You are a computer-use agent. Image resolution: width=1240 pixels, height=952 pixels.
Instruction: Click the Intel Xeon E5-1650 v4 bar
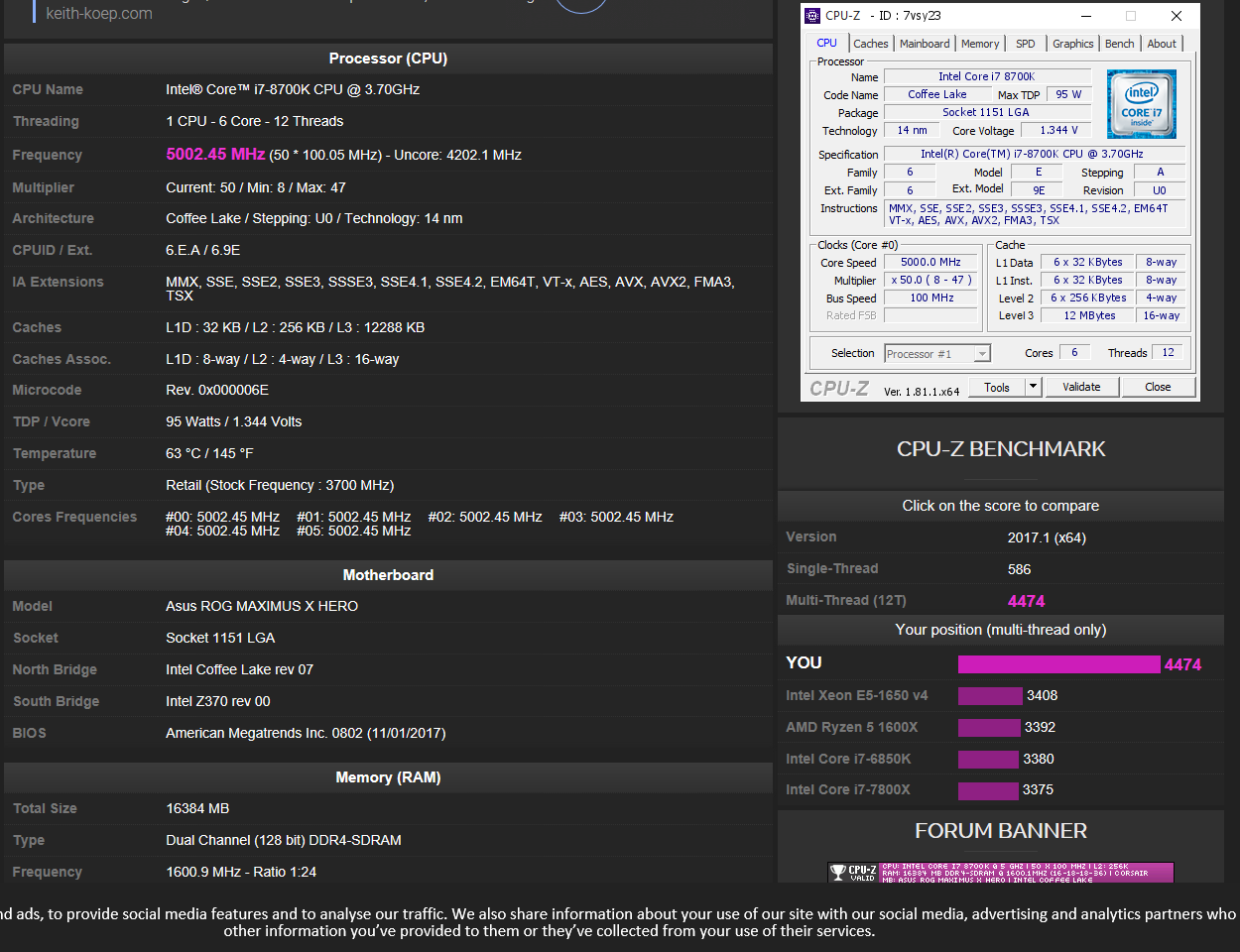(x=990, y=696)
